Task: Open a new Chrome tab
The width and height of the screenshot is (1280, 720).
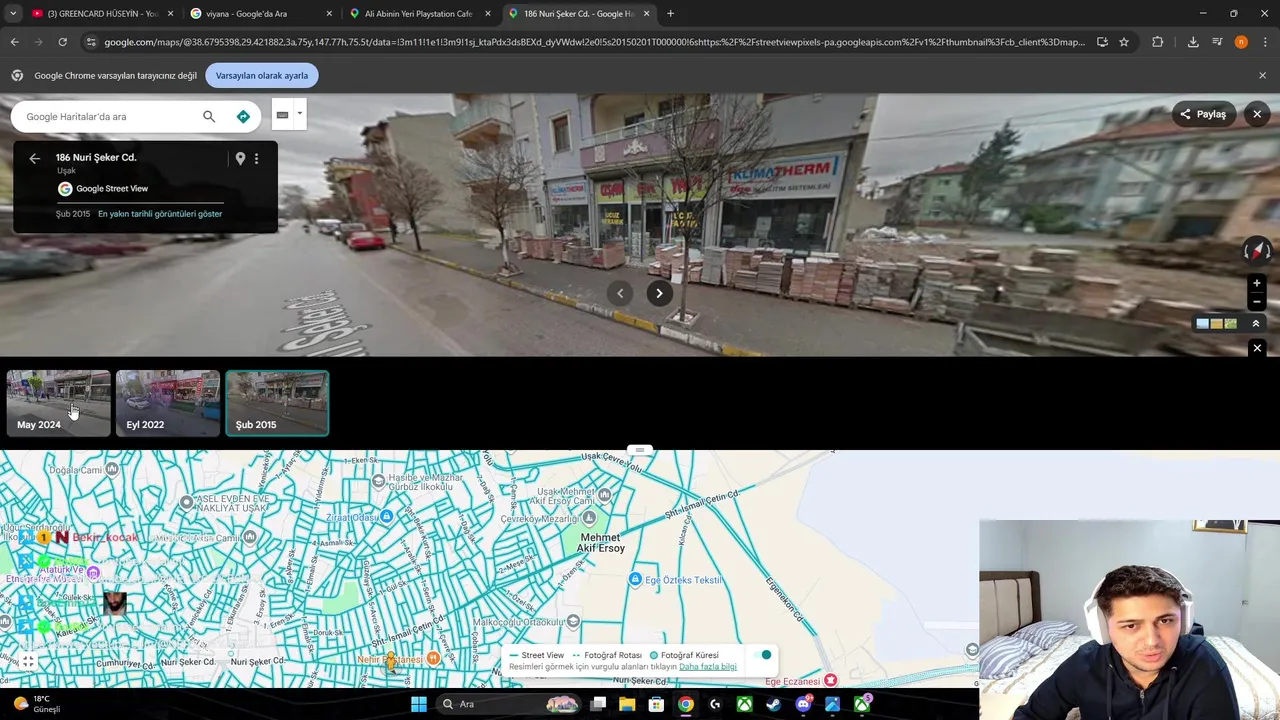Action: tap(670, 14)
